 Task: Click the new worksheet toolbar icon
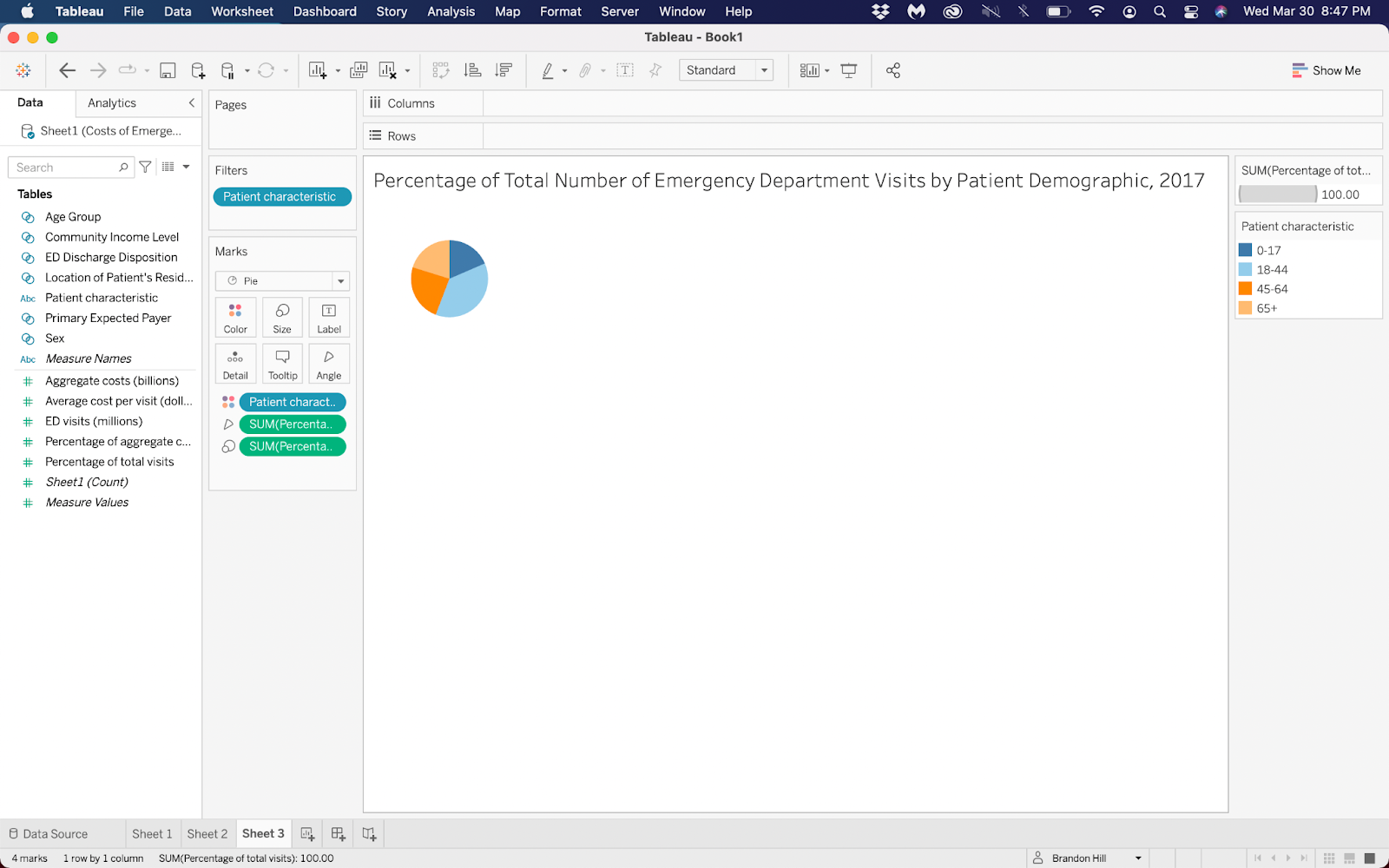tap(318, 70)
